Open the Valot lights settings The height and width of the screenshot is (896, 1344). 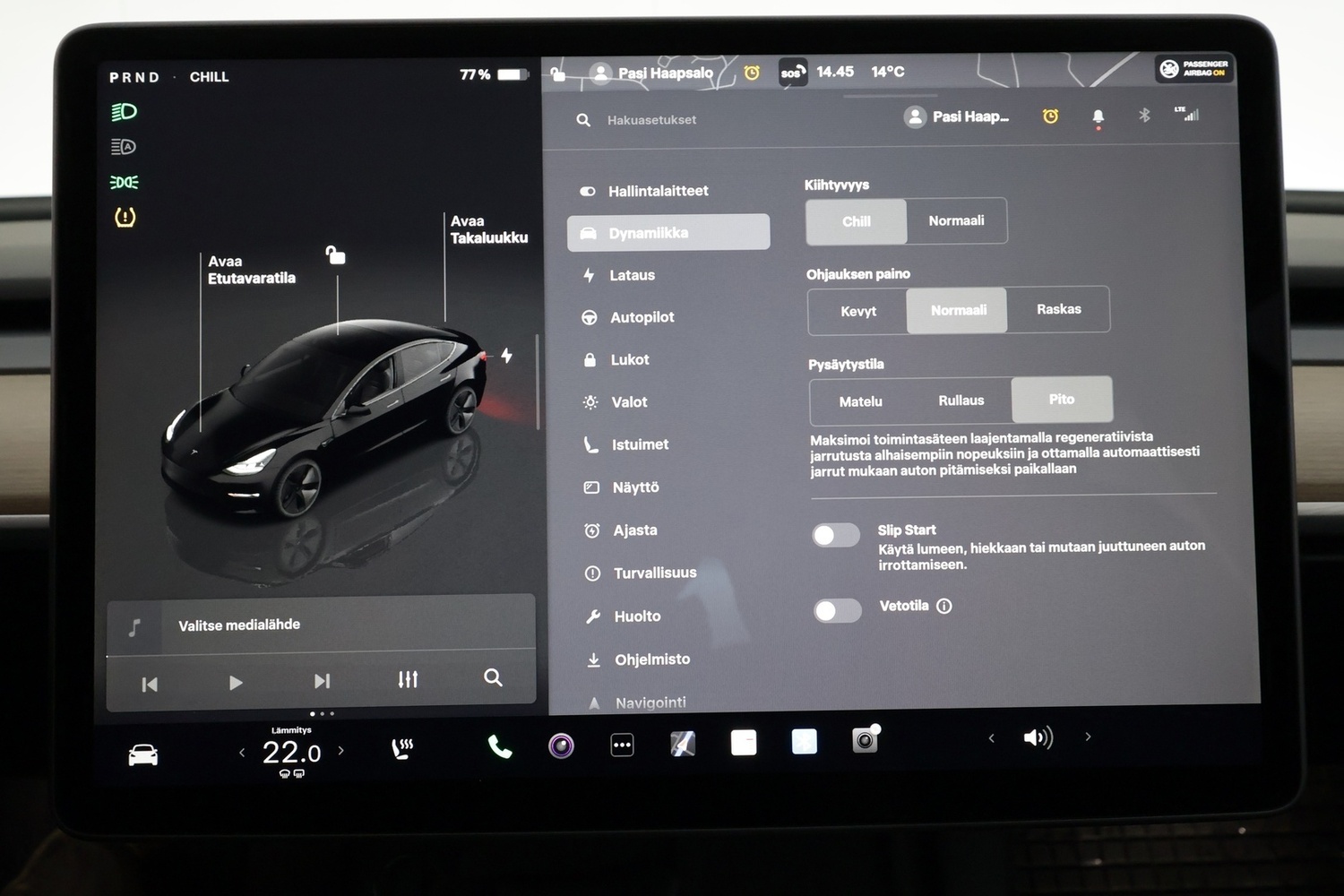[x=616, y=402]
